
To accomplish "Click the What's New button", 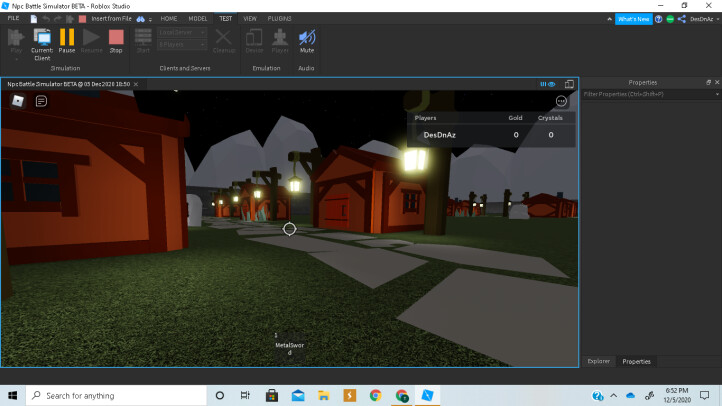I will click(634, 19).
